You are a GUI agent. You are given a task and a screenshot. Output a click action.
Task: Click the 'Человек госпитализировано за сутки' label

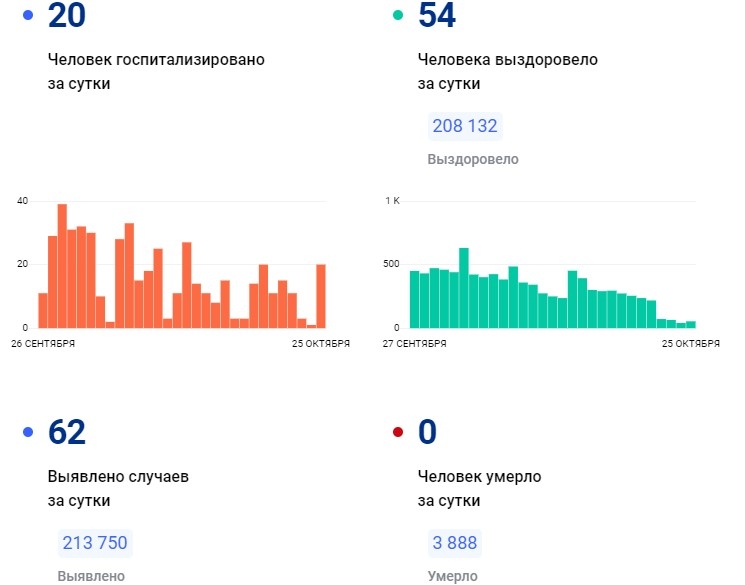coord(156,72)
